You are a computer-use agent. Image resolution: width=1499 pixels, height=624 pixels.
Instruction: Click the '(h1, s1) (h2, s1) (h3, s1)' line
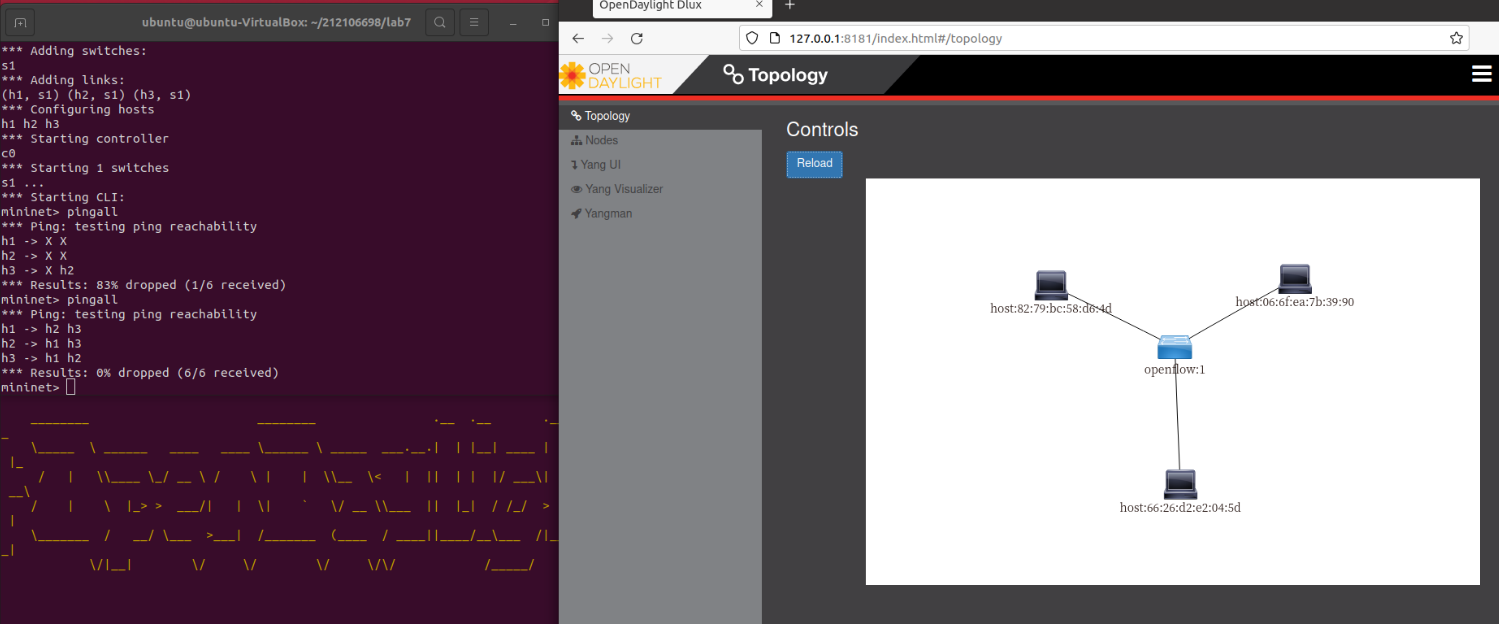96,95
